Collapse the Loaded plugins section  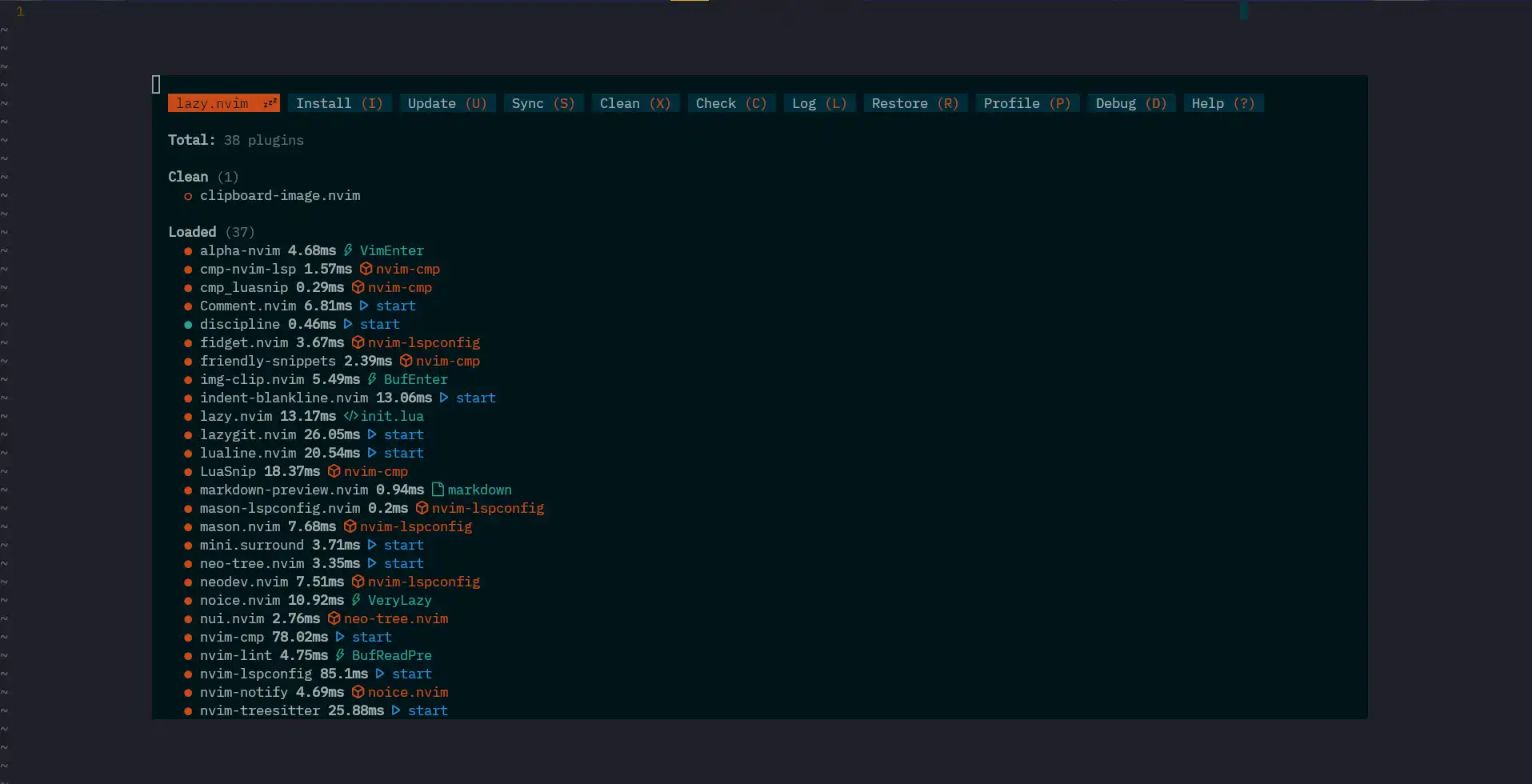tap(192, 231)
